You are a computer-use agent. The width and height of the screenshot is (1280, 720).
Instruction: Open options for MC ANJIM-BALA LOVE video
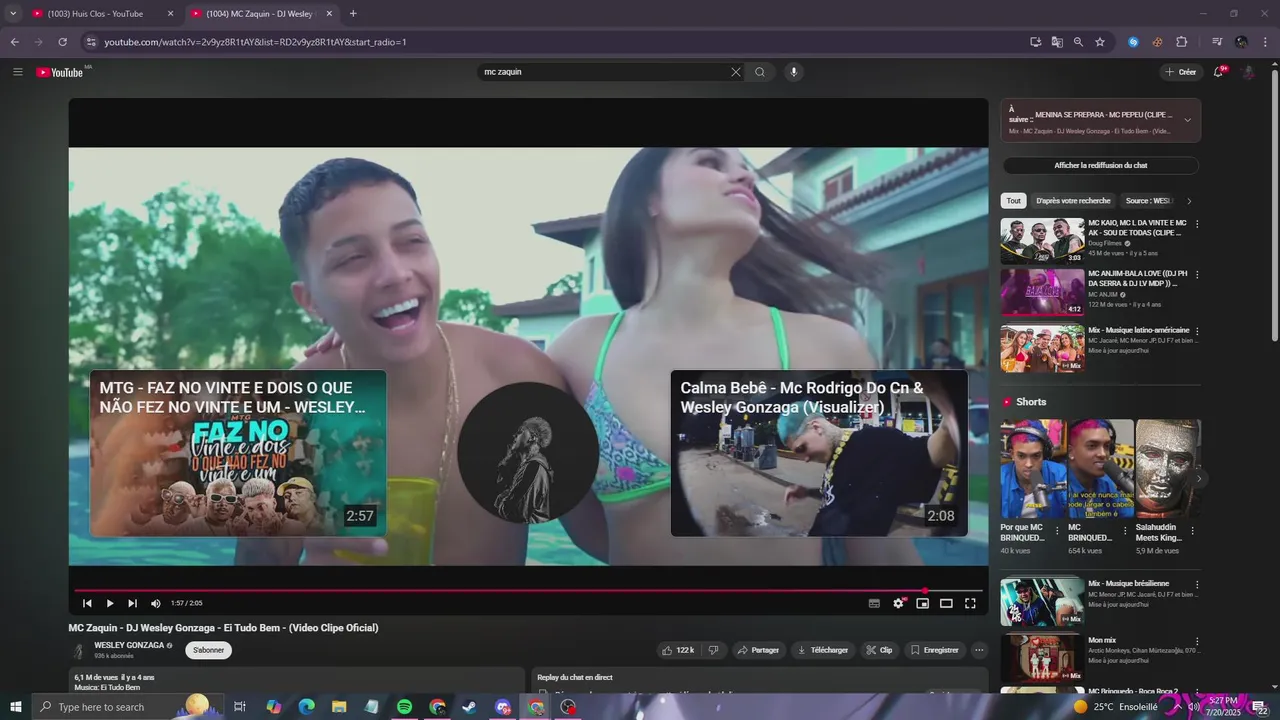point(1197,274)
